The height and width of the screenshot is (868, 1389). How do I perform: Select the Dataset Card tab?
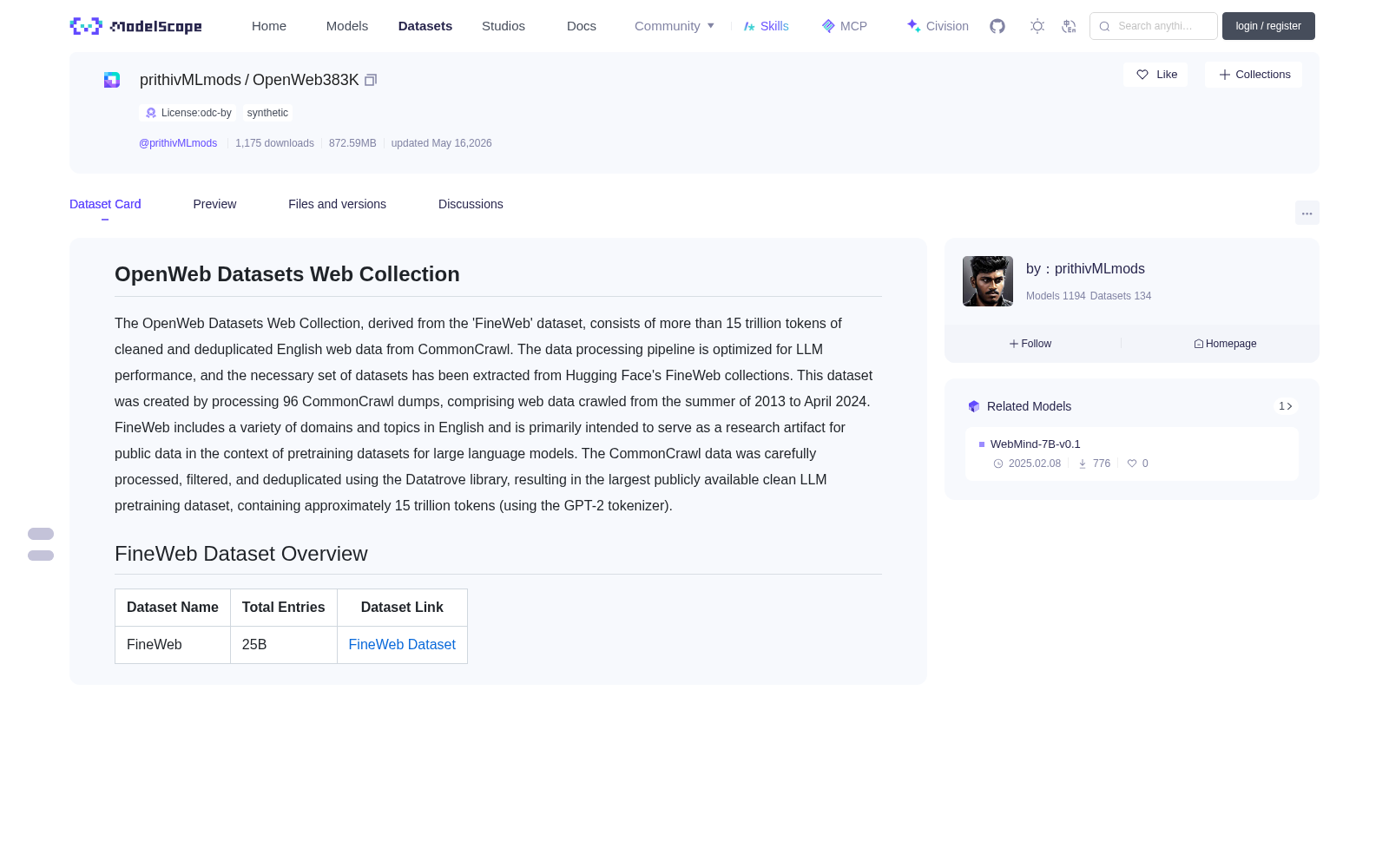click(105, 204)
